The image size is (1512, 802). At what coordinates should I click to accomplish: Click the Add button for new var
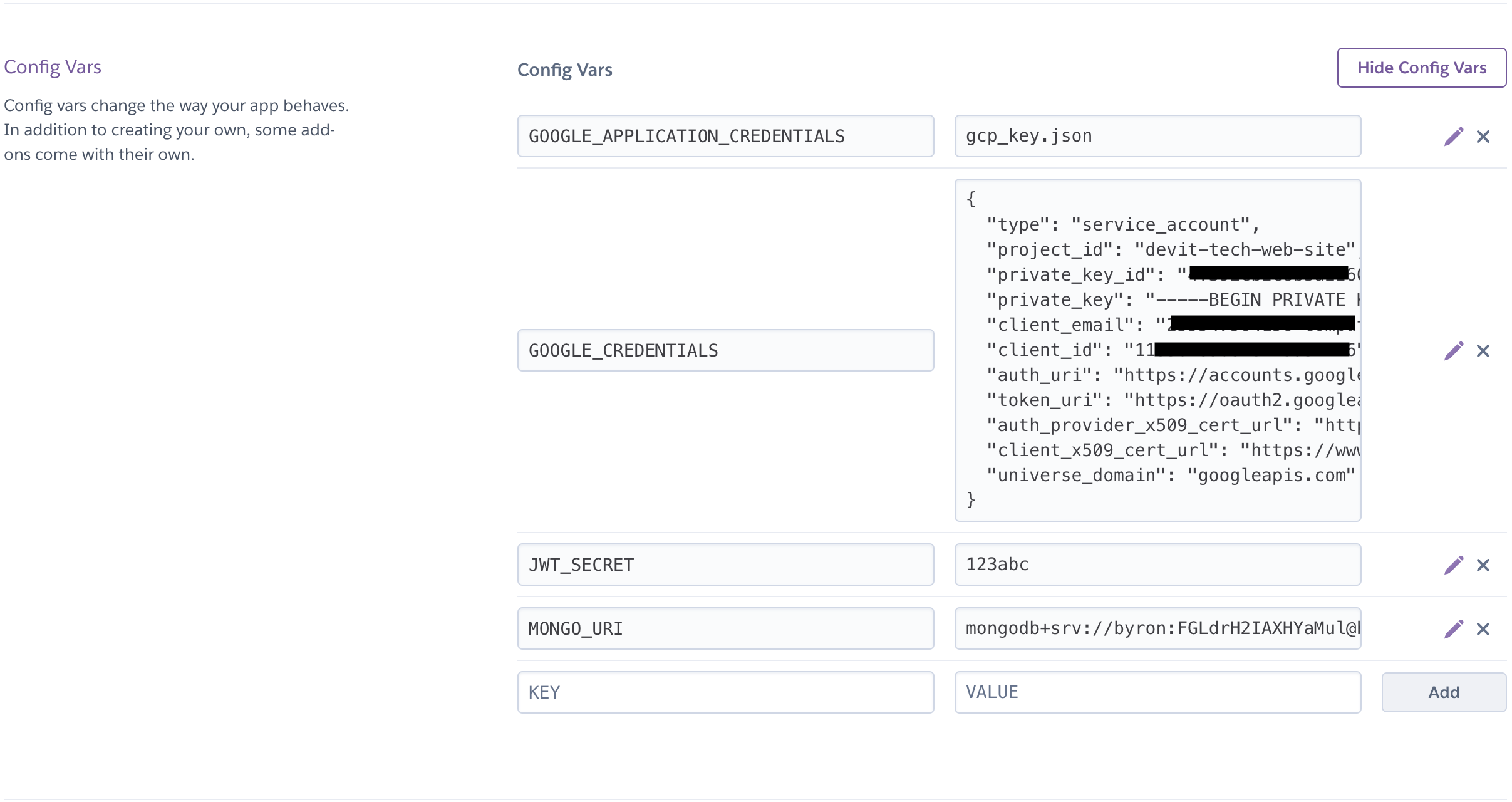[1444, 692]
